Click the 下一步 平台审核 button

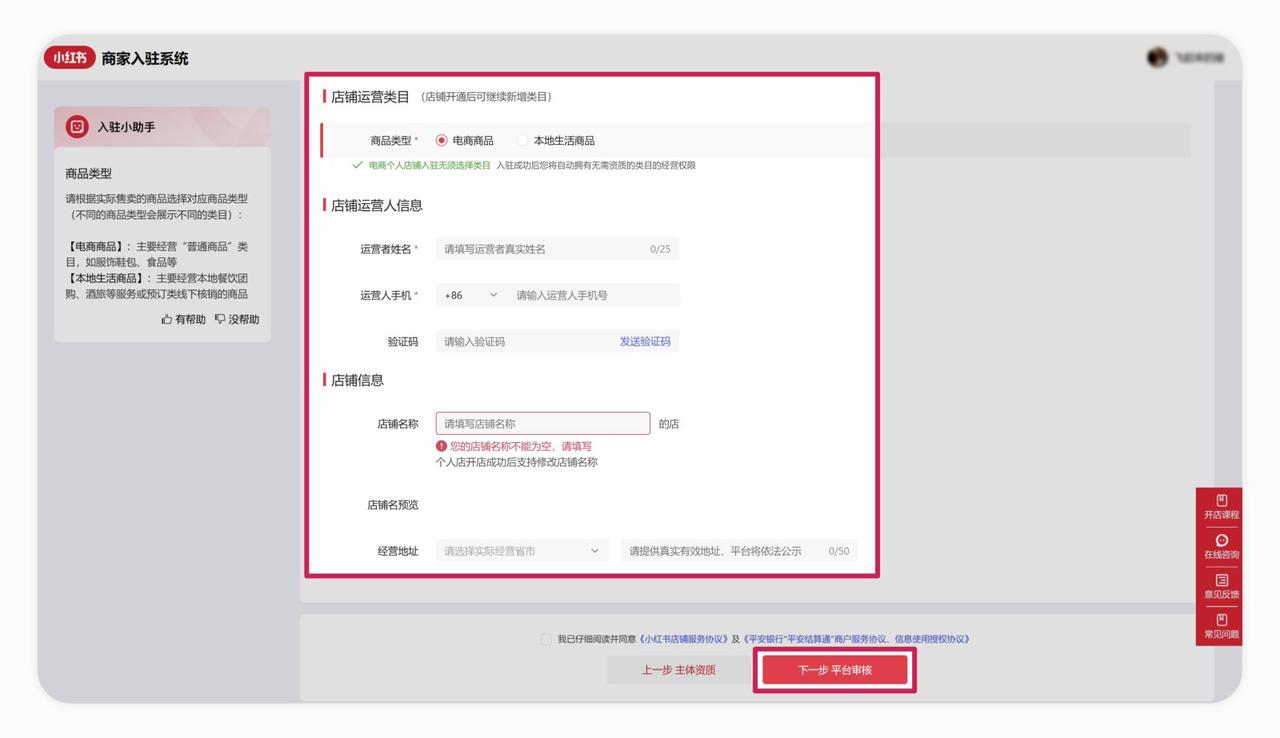pyautogui.click(x=834, y=670)
